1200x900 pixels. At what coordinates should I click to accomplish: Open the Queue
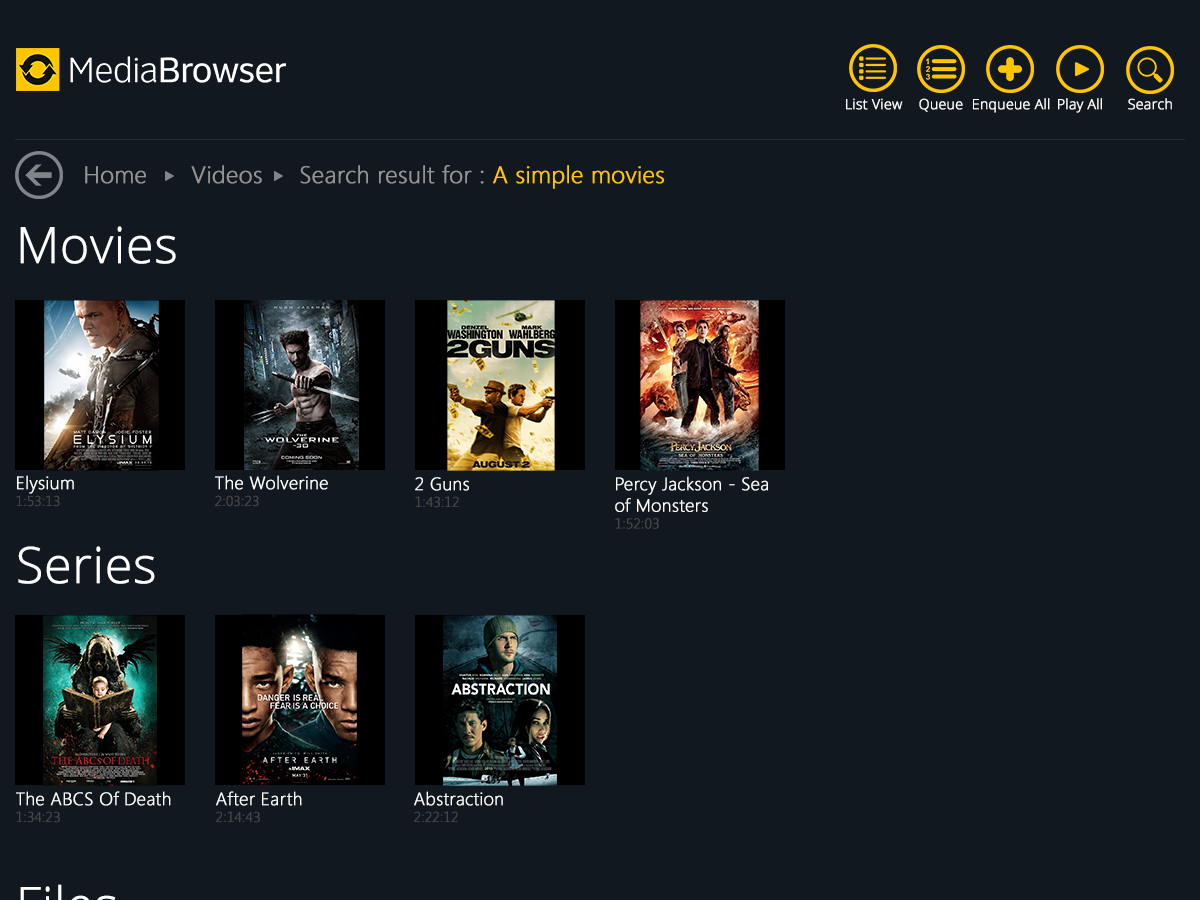(941, 69)
